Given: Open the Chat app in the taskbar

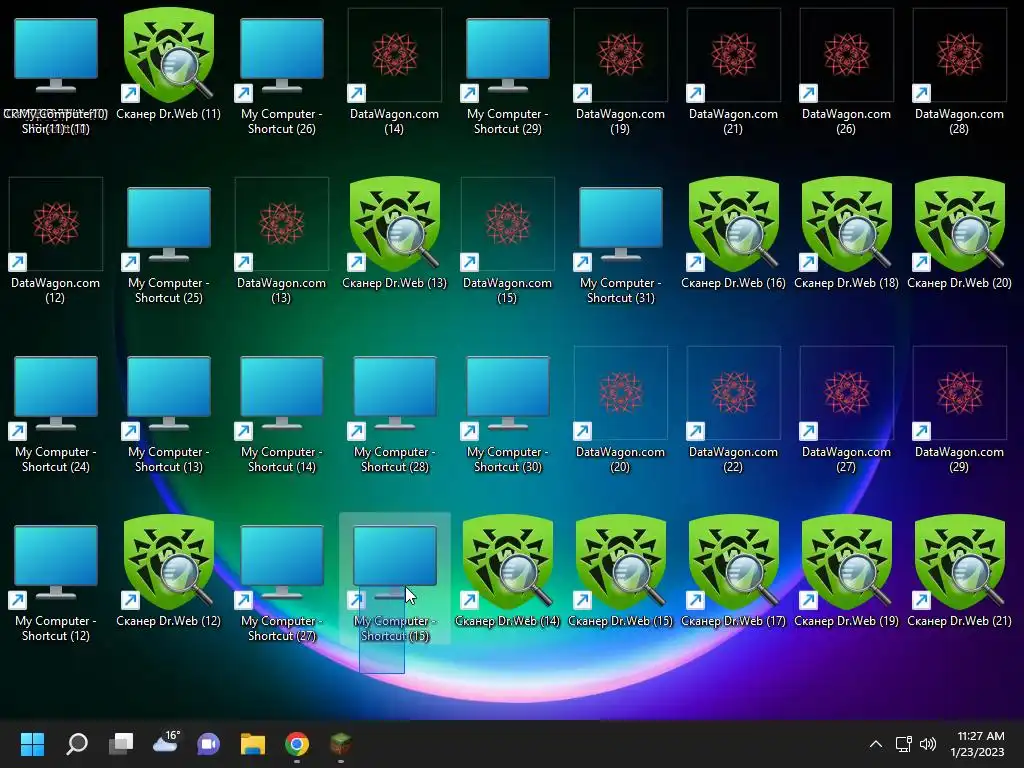Looking at the screenshot, I should click(x=209, y=743).
